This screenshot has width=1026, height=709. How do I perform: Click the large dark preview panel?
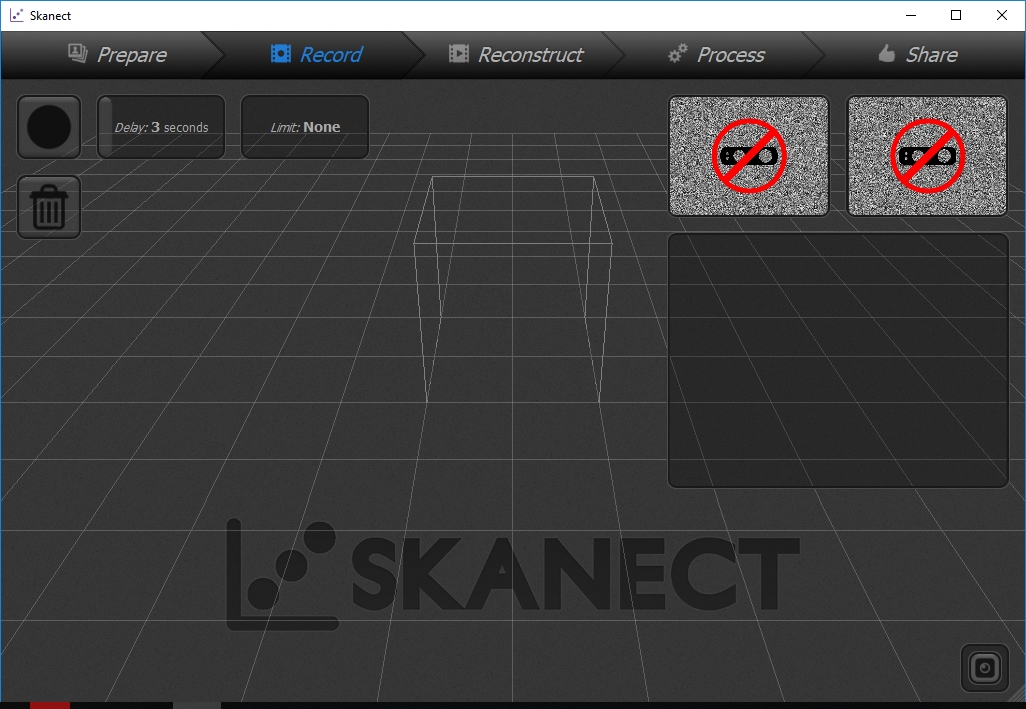coord(838,360)
